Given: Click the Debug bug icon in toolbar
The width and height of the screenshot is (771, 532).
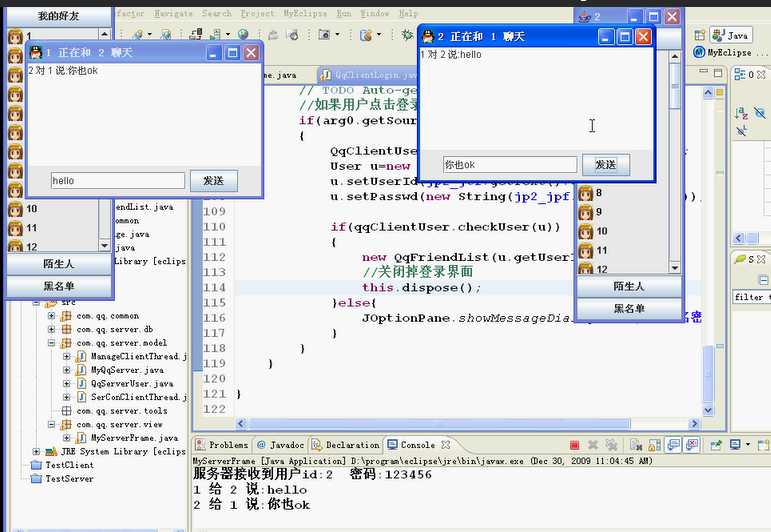Looking at the screenshot, I should [x=407, y=34].
